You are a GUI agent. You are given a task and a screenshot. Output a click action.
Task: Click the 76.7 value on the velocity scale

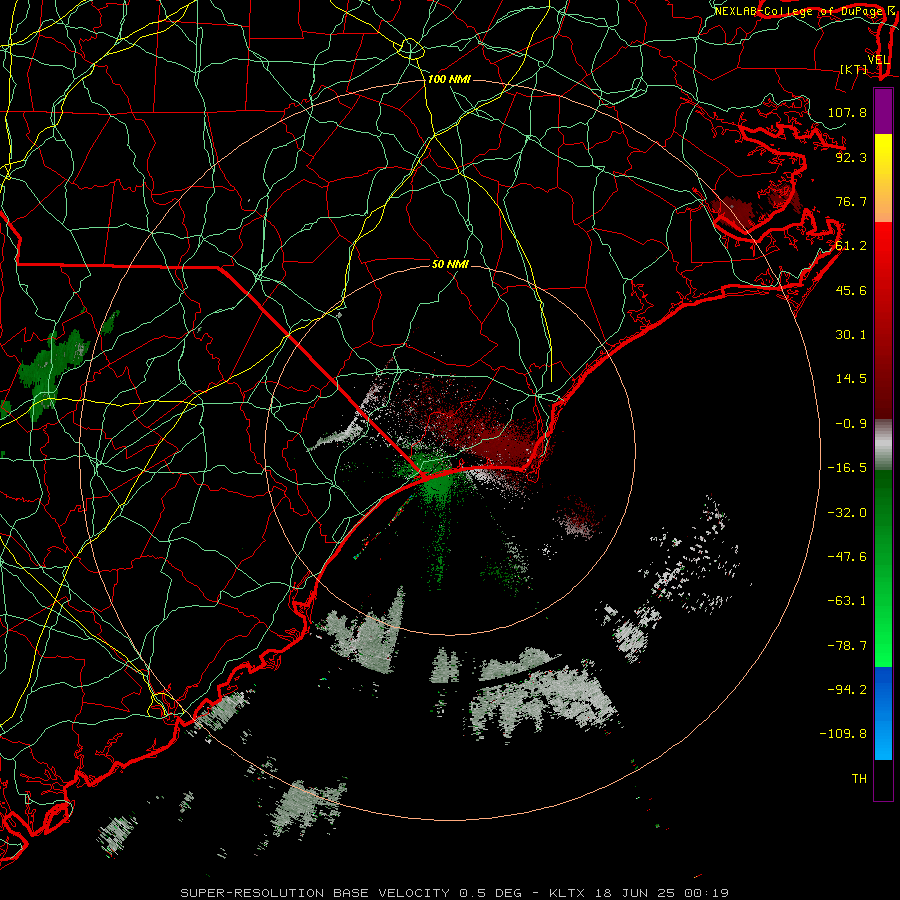point(851,201)
